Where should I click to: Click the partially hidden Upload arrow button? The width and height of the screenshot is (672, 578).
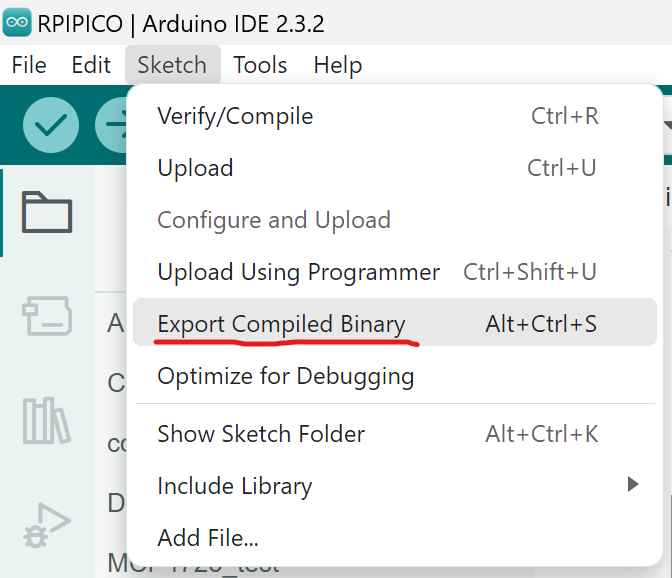pyautogui.click(x=111, y=125)
